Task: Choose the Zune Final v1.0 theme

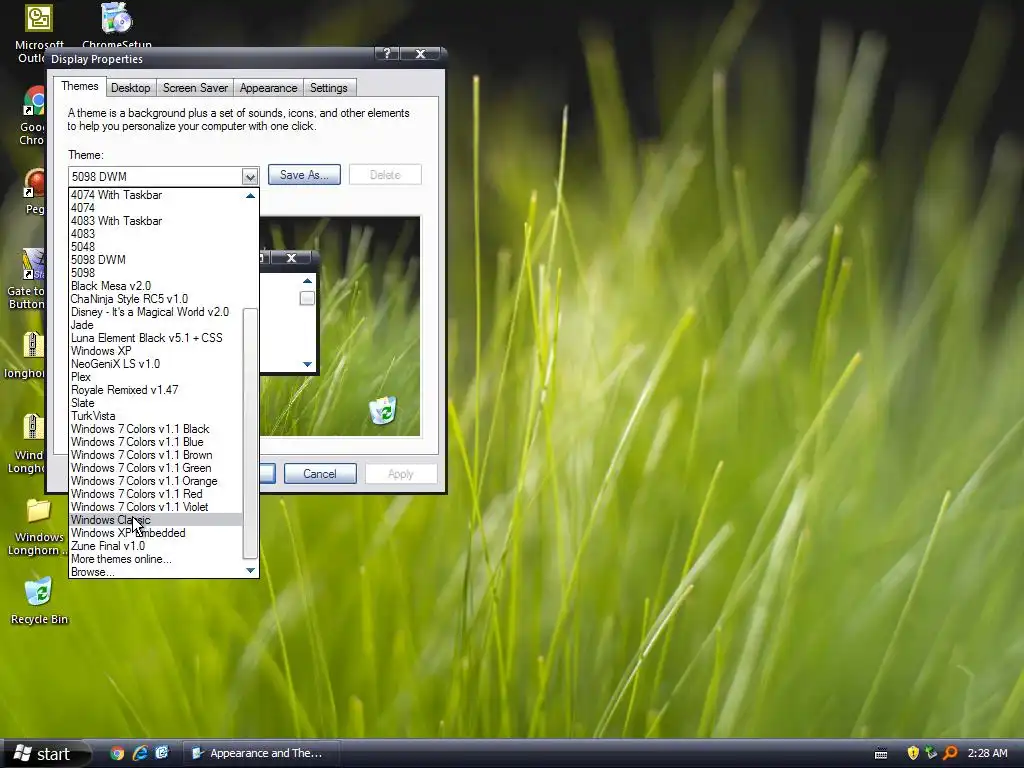Action: [x=155, y=546]
